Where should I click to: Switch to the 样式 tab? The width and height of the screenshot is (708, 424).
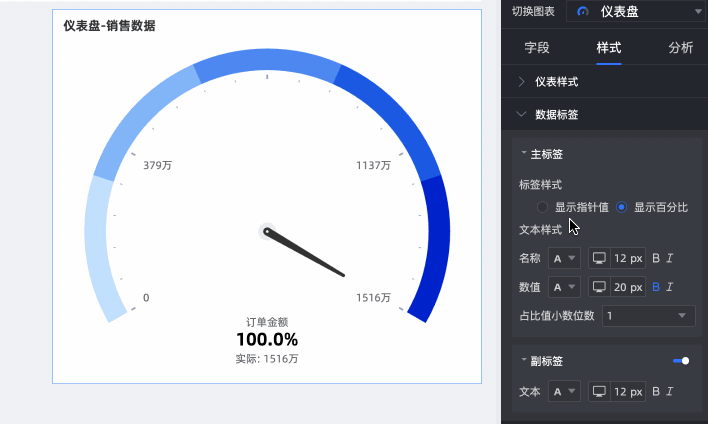pyautogui.click(x=609, y=47)
